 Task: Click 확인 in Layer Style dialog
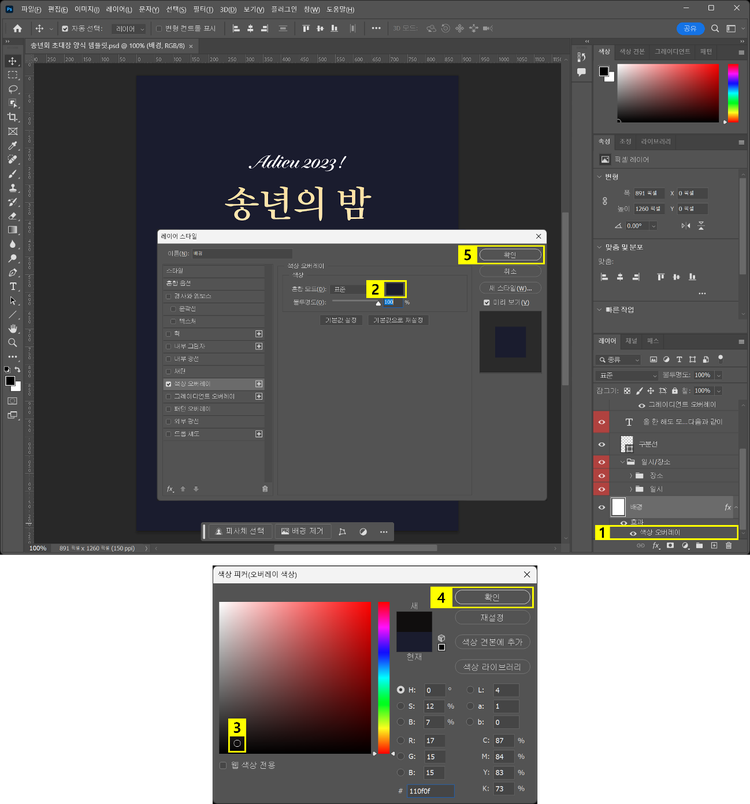[x=510, y=255]
